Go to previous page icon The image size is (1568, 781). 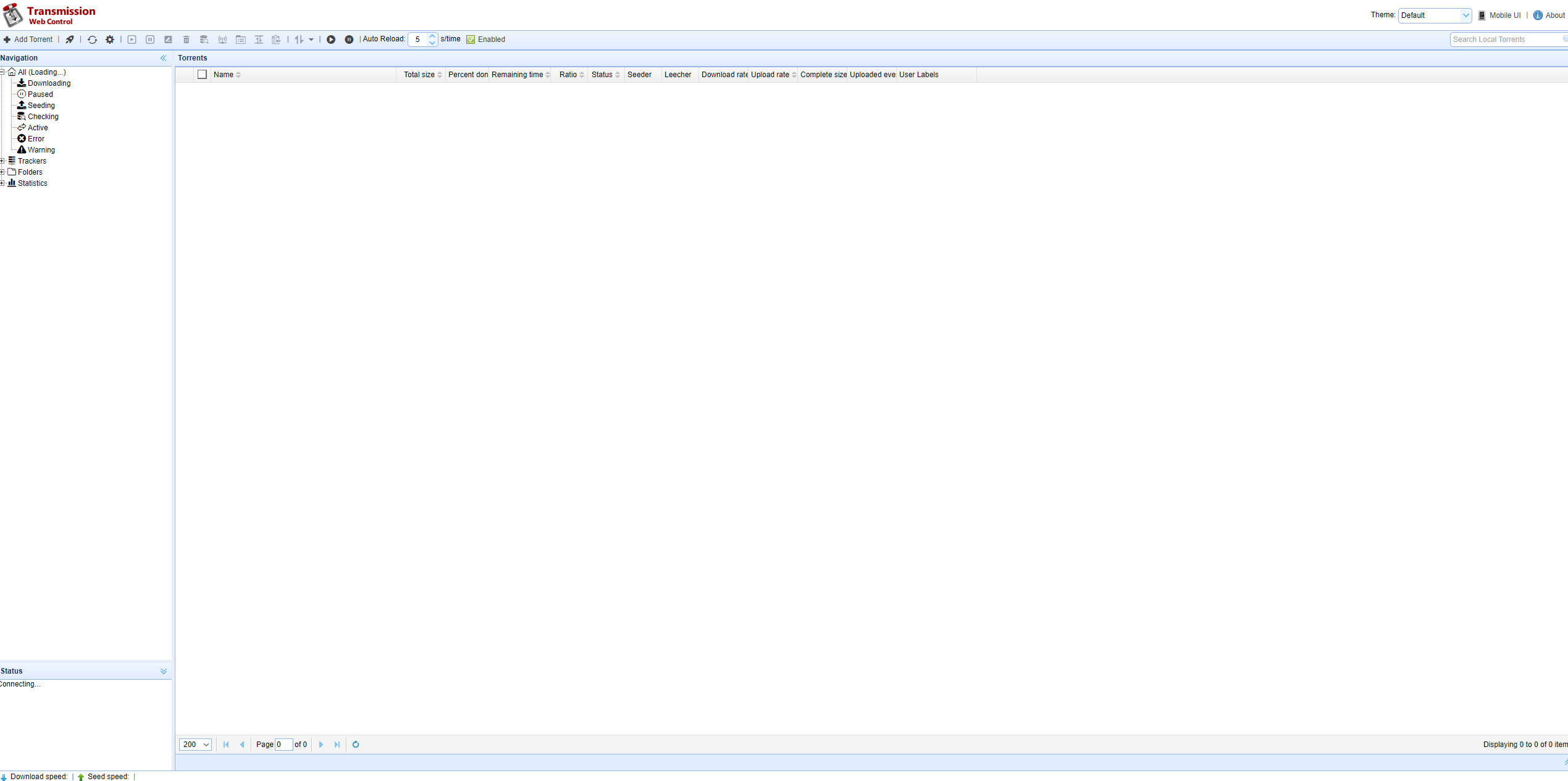pyautogui.click(x=242, y=745)
